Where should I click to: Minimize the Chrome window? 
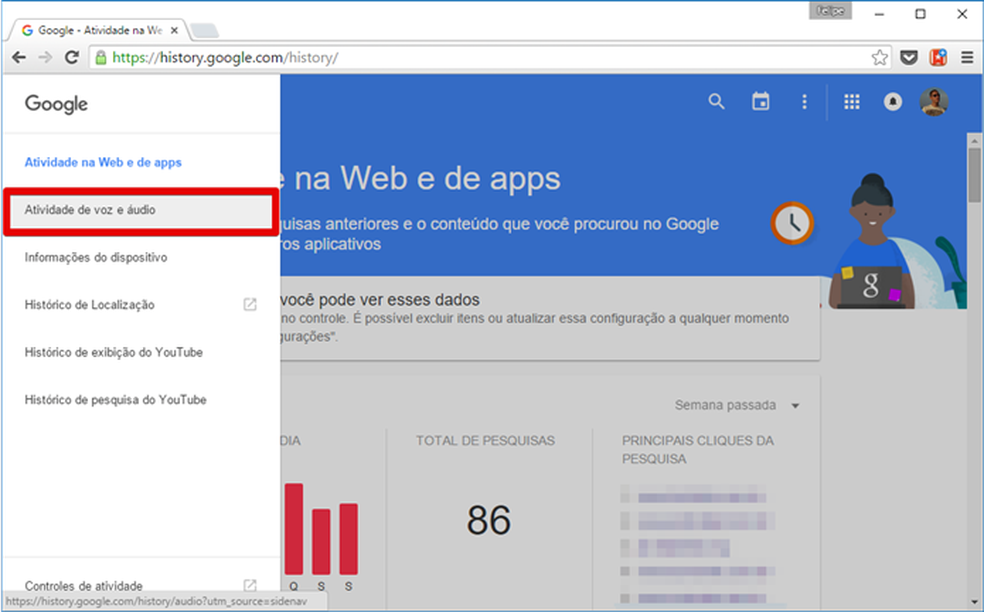879,14
